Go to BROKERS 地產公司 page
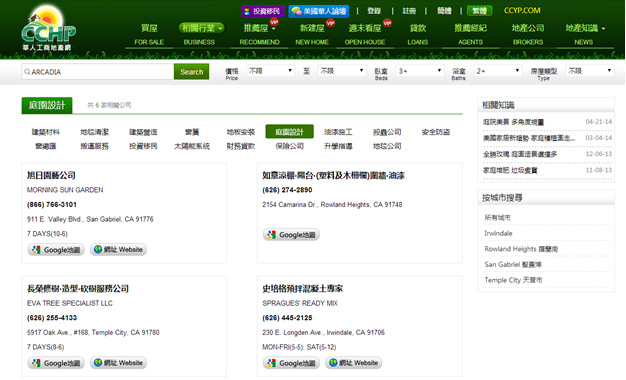Viewport: 626px width, 380px height. (x=528, y=34)
